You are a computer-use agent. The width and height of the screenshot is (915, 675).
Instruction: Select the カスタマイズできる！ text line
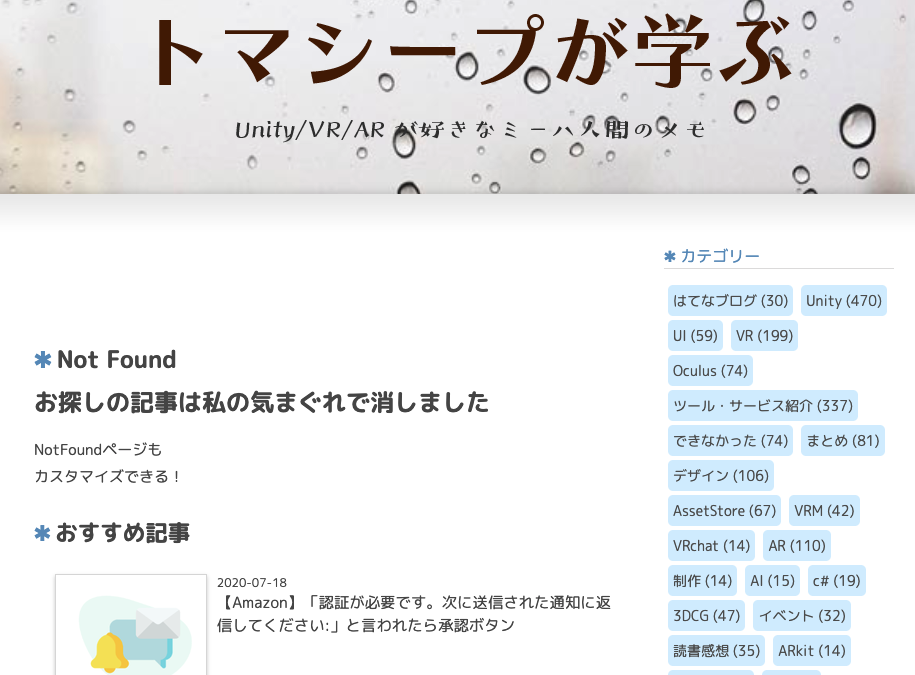point(108,476)
